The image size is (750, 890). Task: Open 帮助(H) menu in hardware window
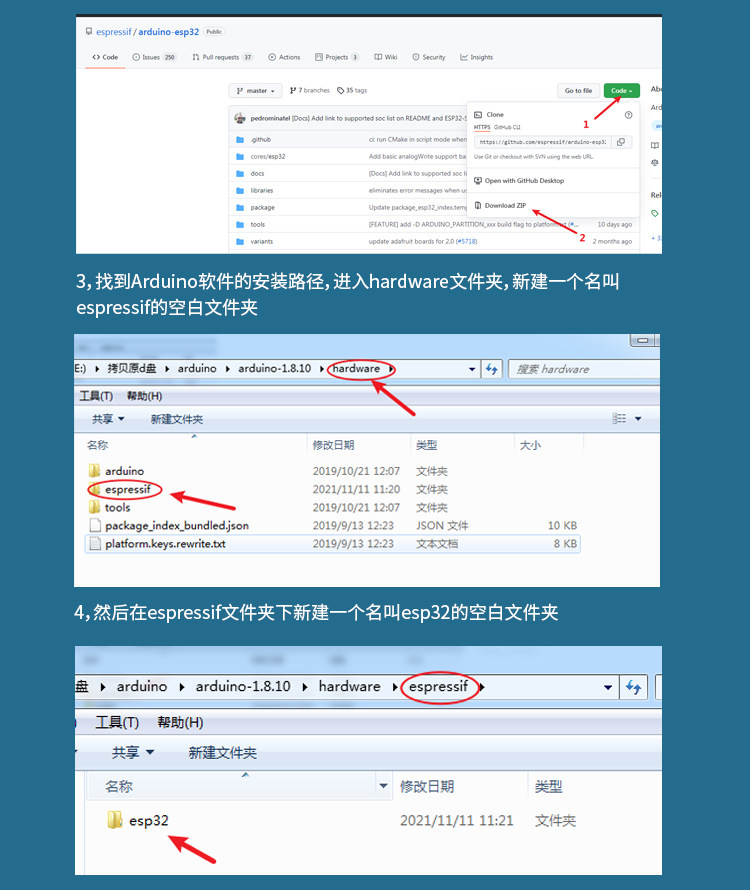[144, 396]
